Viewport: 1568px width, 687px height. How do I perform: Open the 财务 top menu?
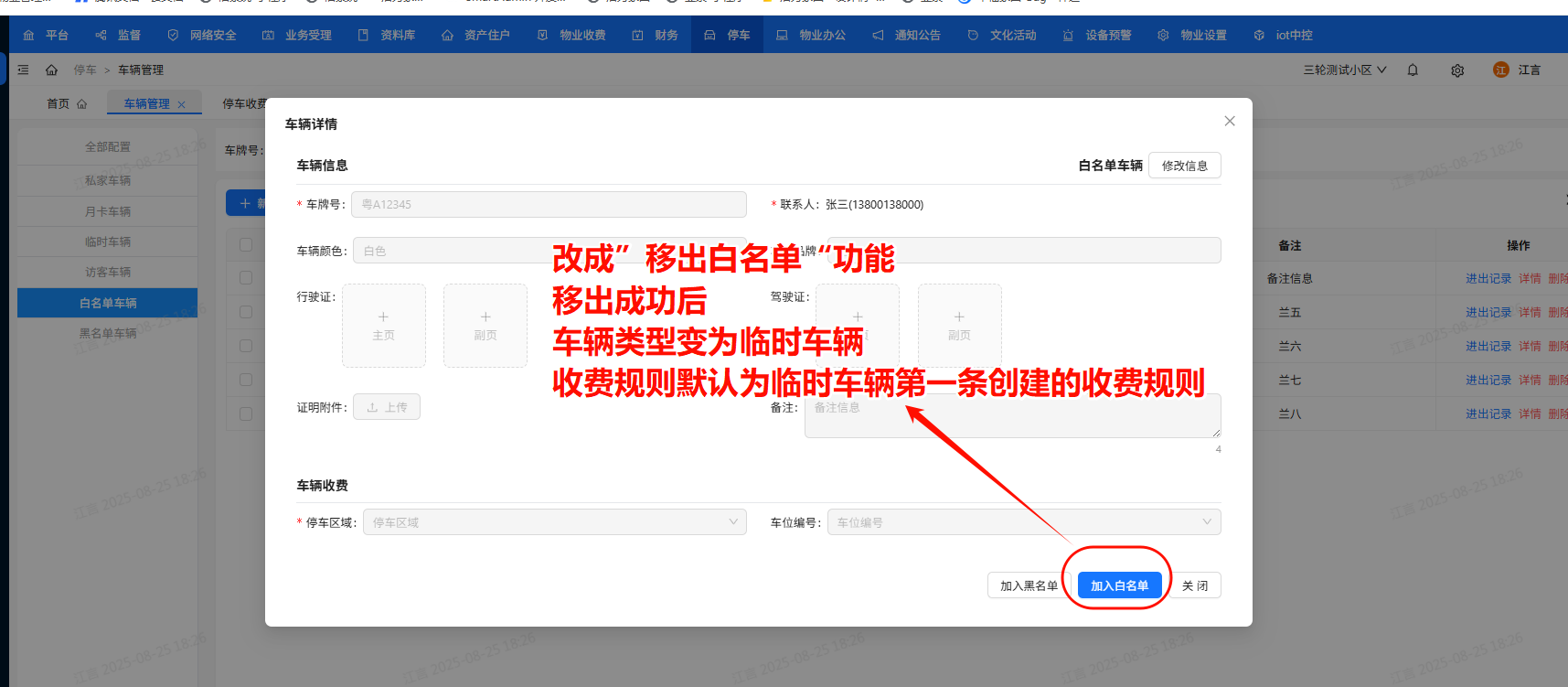[656, 35]
